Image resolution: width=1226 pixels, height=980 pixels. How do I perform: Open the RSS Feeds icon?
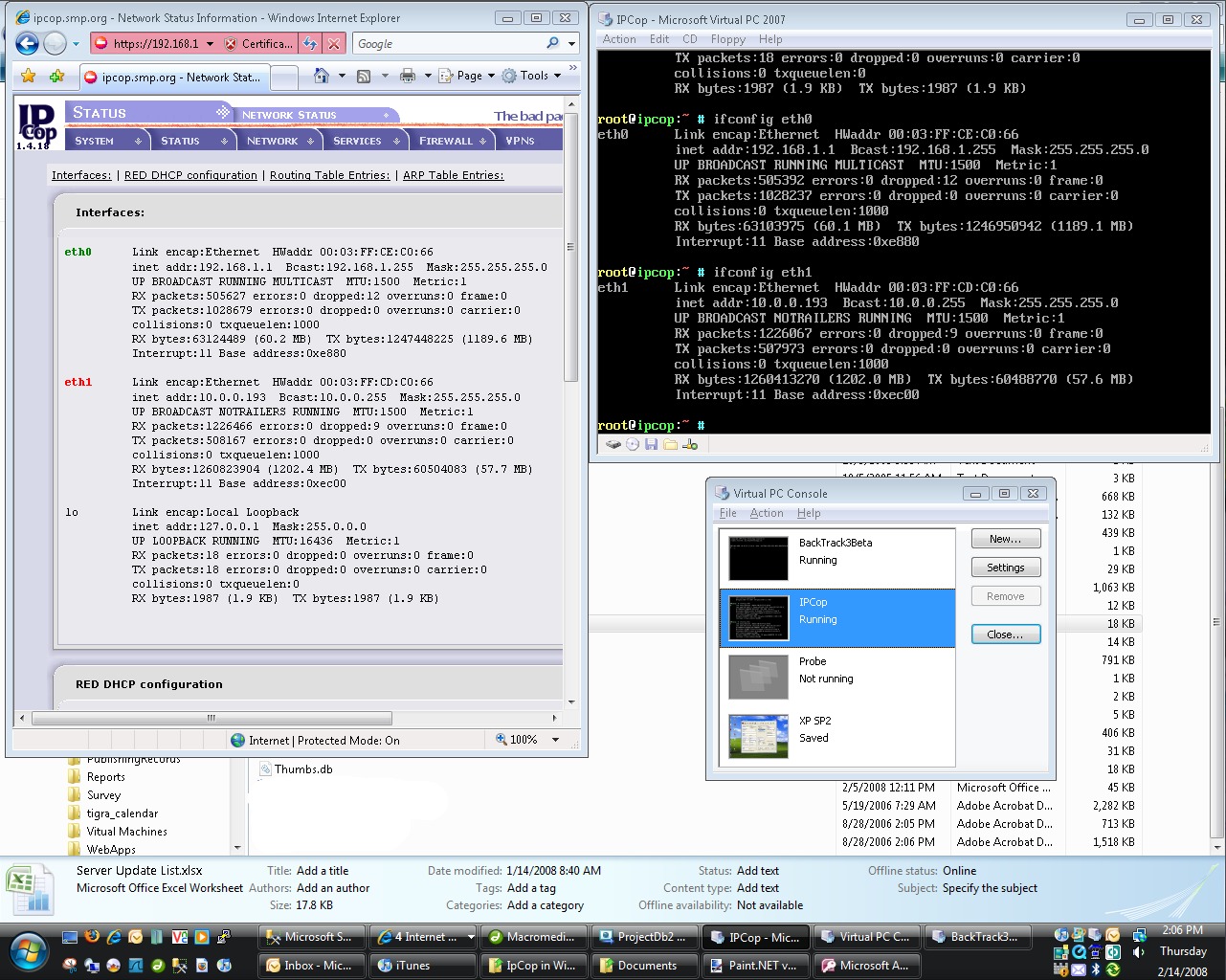click(x=363, y=75)
